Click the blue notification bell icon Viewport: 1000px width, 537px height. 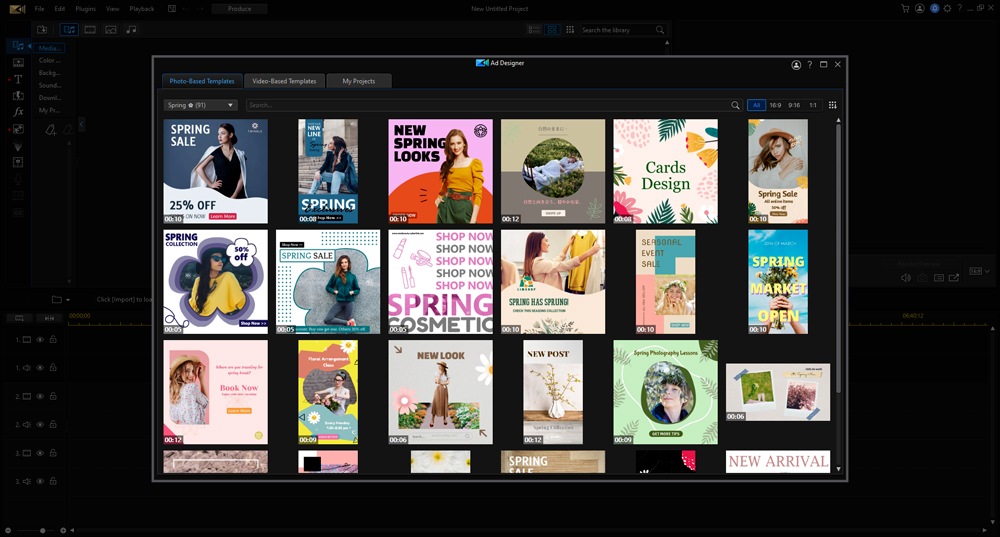[x=934, y=8]
